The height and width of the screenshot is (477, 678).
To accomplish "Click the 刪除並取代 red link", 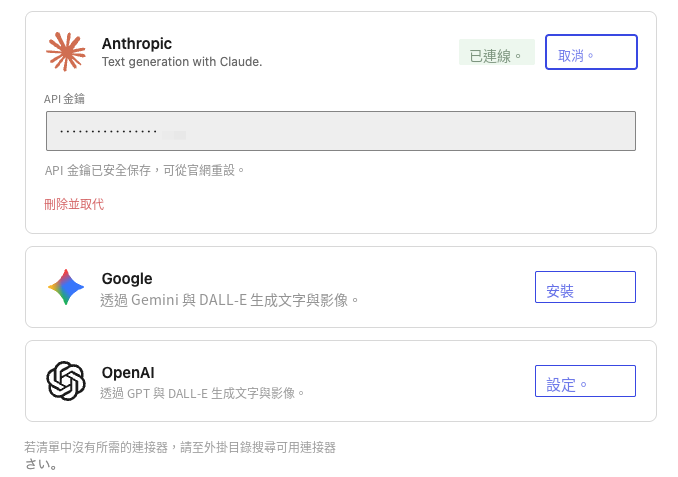I will (x=74, y=204).
